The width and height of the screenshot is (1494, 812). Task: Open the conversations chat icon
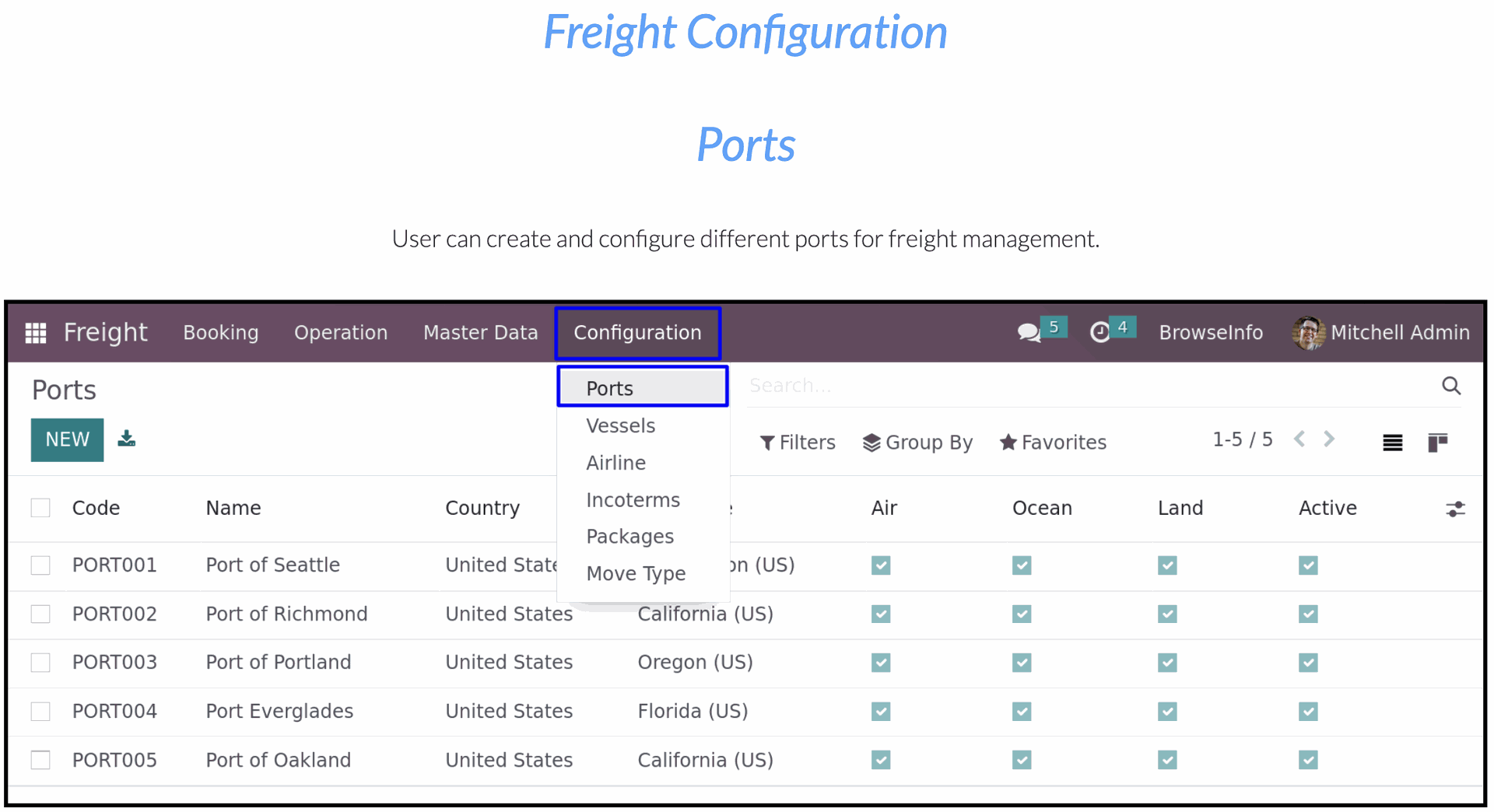(1029, 333)
